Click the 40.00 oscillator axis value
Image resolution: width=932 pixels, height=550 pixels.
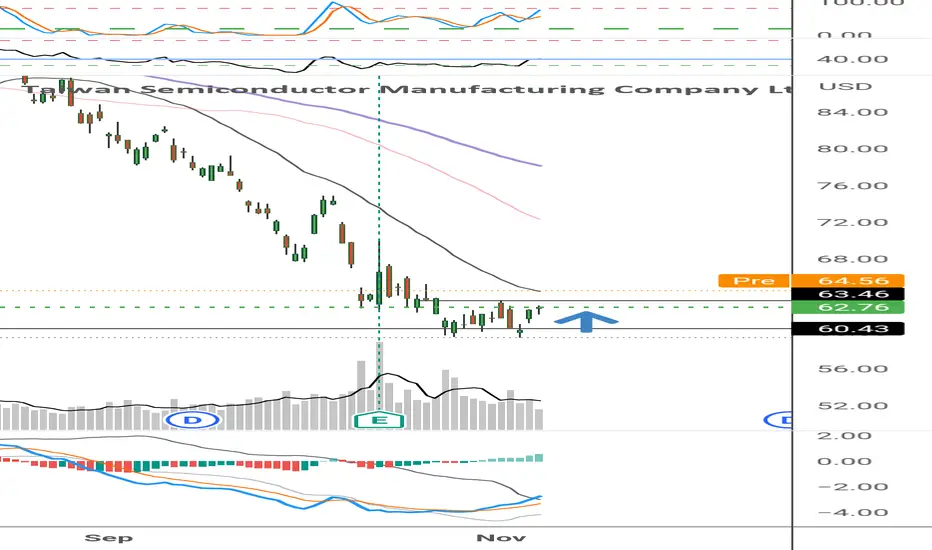852,59
